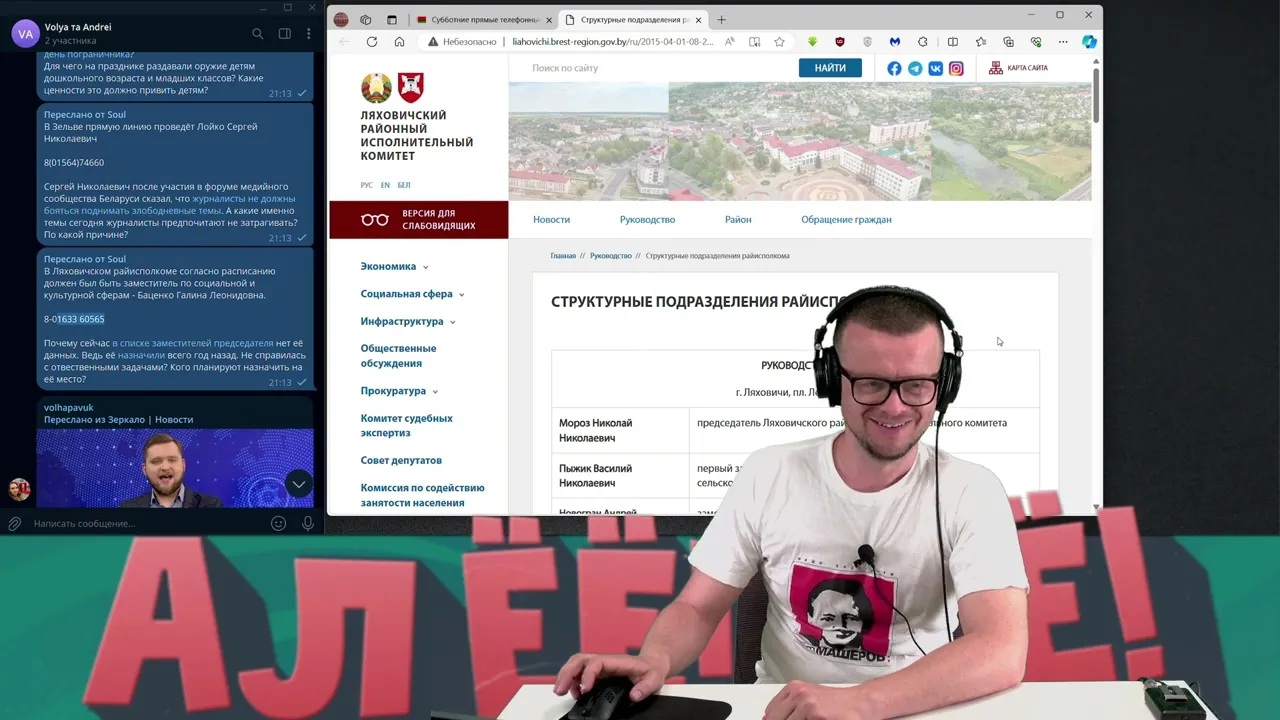Switch site language to РУС
The image size is (1280, 720).
367,185
